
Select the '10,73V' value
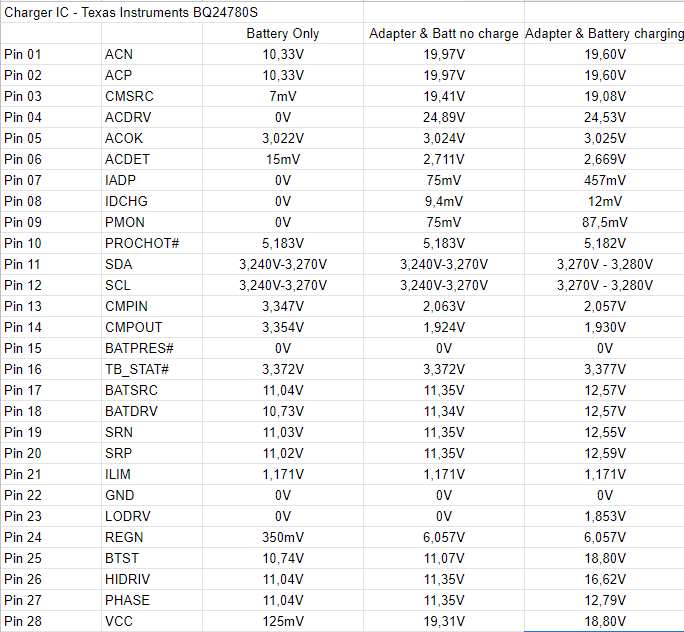[283, 411]
